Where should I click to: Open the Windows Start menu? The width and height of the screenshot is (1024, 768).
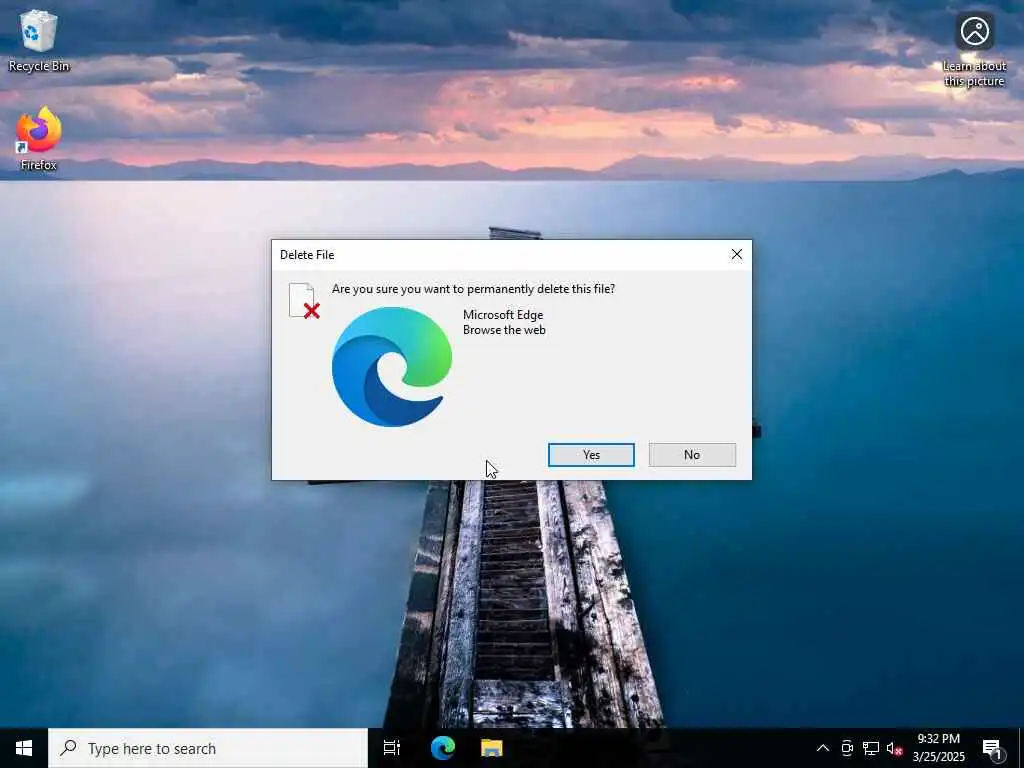point(24,748)
